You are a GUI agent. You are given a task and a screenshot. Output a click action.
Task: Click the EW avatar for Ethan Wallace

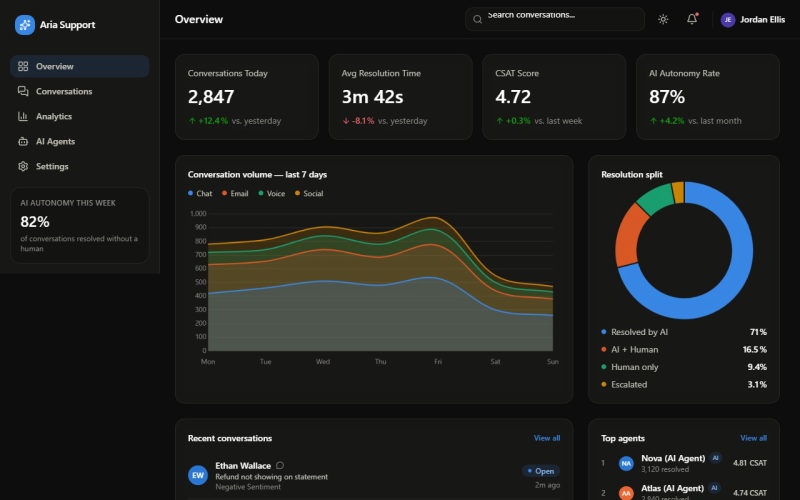pos(198,476)
